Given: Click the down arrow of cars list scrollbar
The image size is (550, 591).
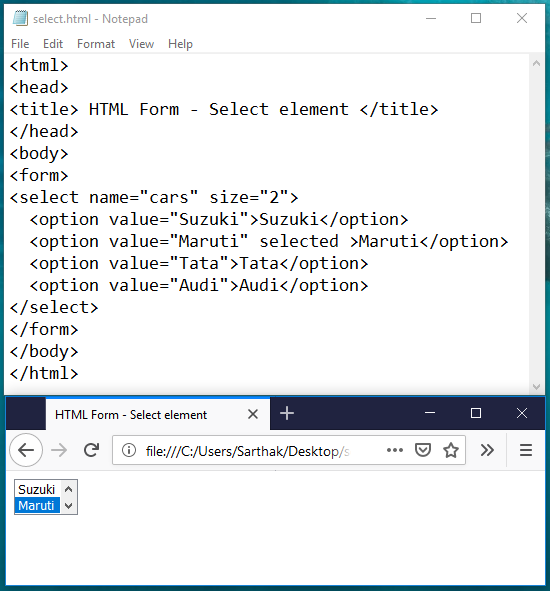Looking at the screenshot, I should 69,505.
